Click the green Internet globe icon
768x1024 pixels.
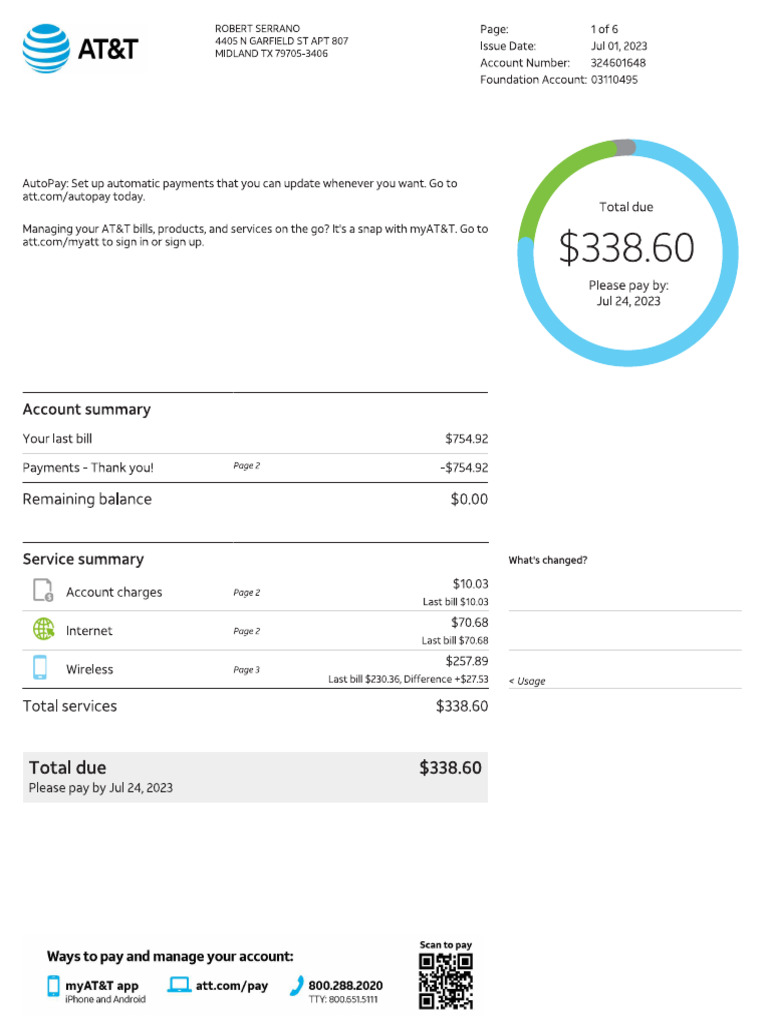click(x=44, y=629)
